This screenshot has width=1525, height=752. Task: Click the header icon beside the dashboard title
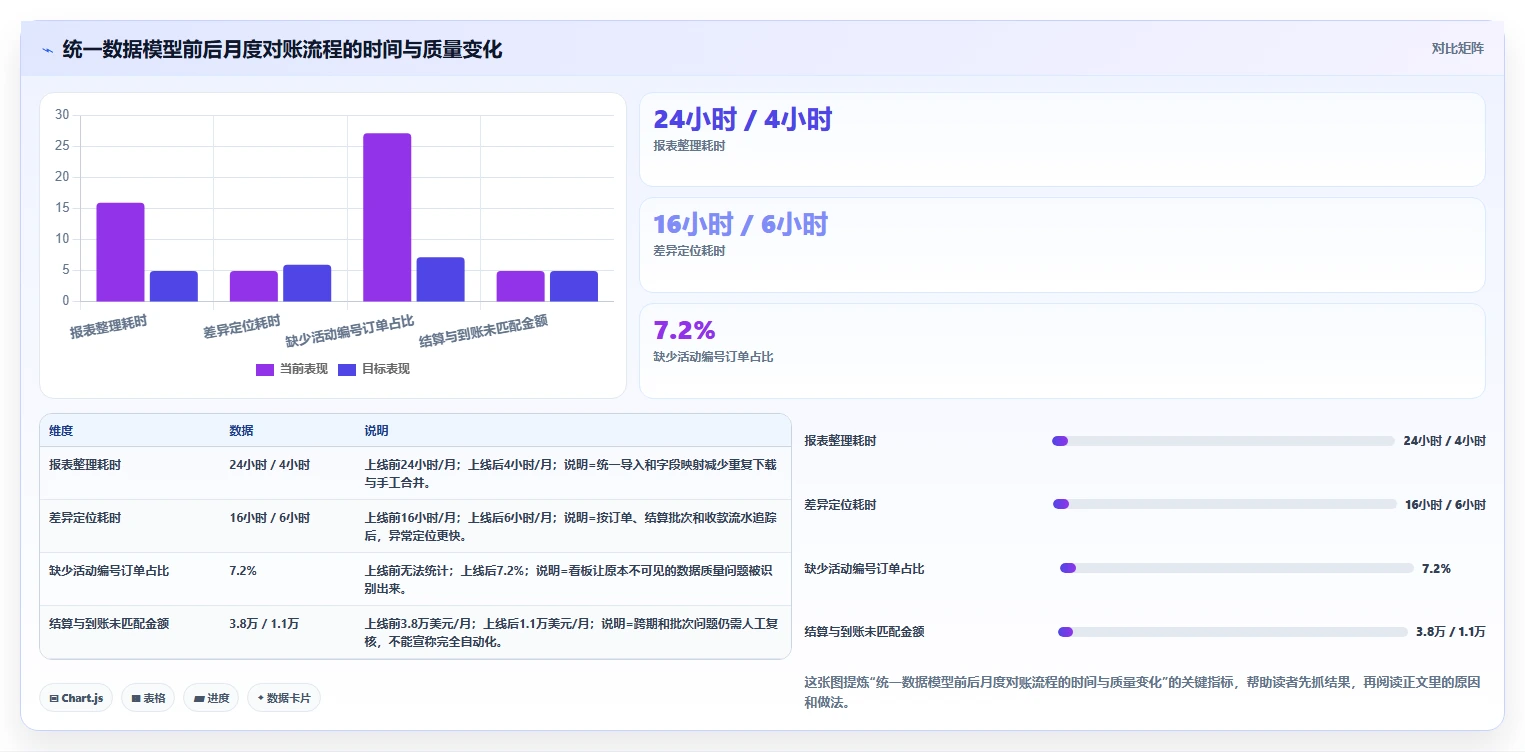tap(47, 49)
